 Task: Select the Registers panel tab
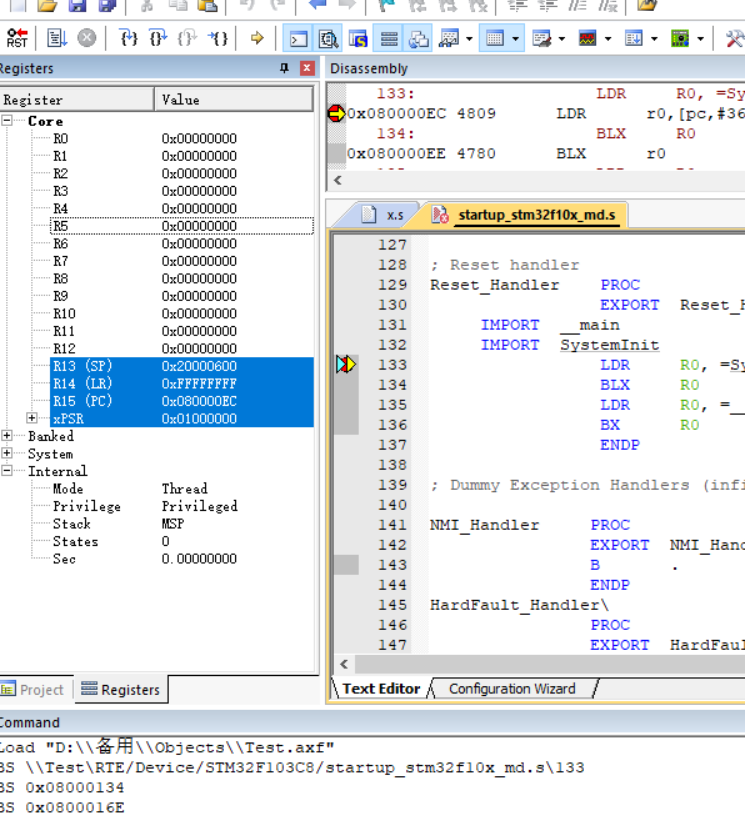[x=121, y=689]
